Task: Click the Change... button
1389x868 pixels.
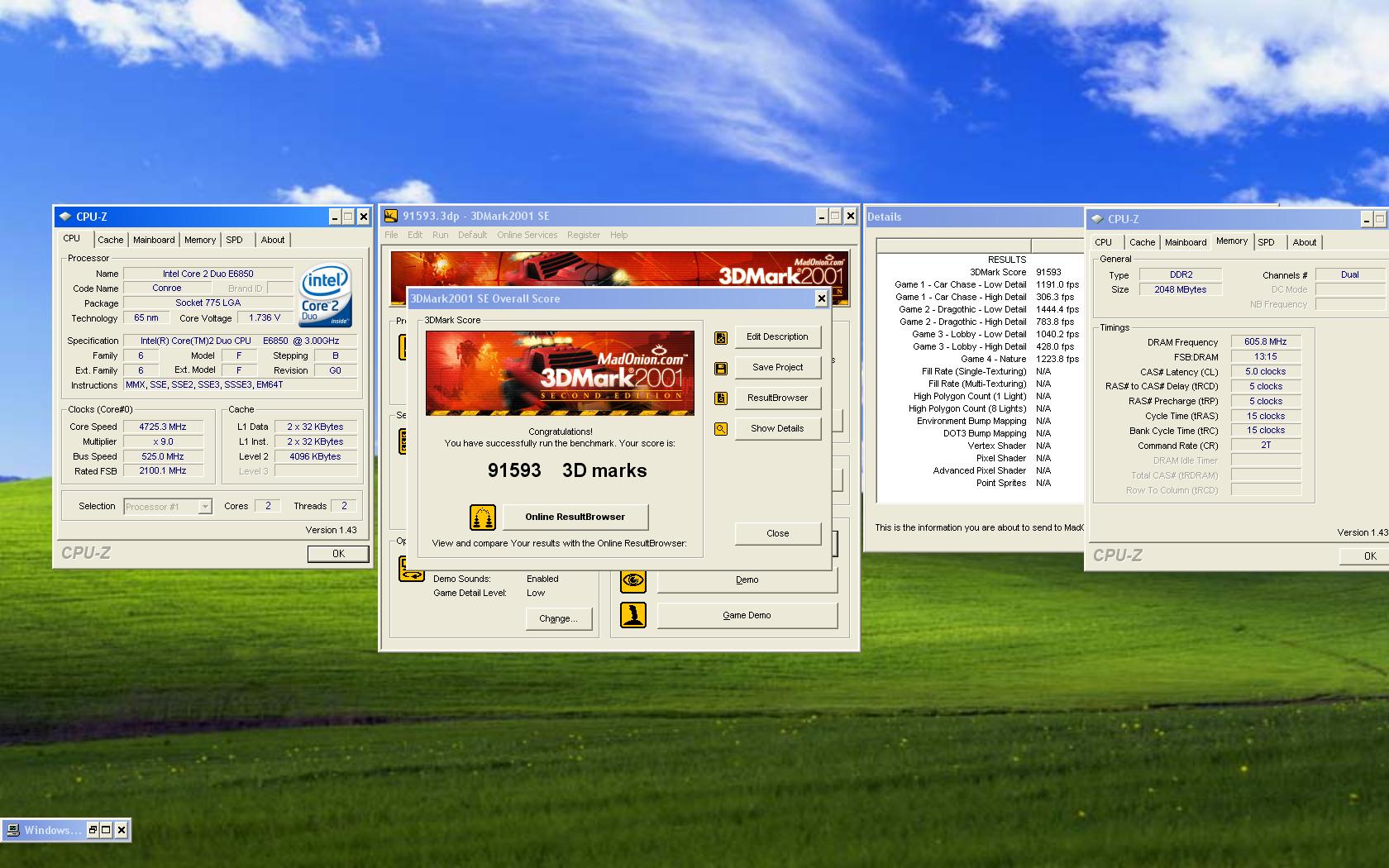Action: [559, 619]
